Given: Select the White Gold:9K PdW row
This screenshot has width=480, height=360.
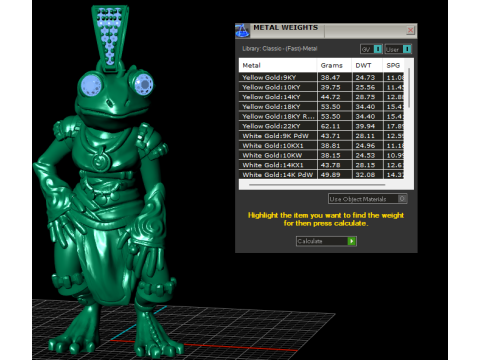Looking at the screenshot, I should click(x=321, y=136).
